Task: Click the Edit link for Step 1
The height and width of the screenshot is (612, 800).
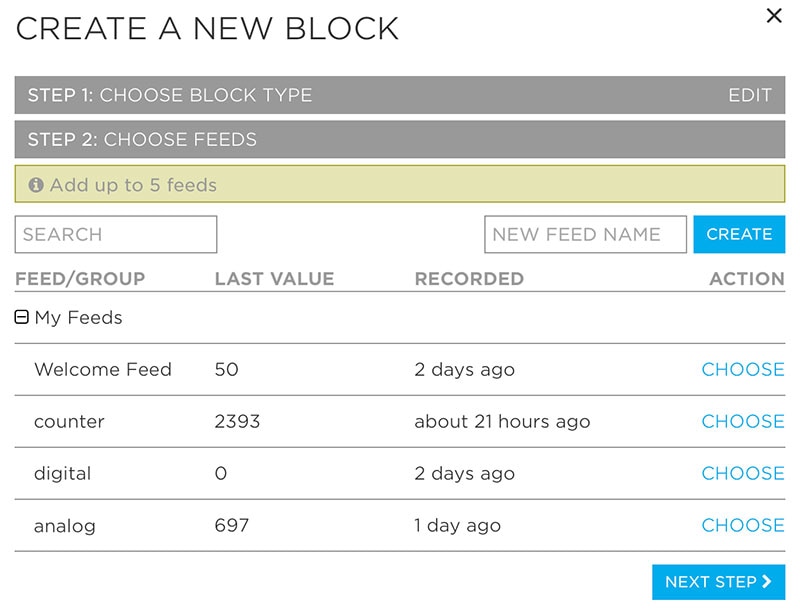Action: (749, 95)
